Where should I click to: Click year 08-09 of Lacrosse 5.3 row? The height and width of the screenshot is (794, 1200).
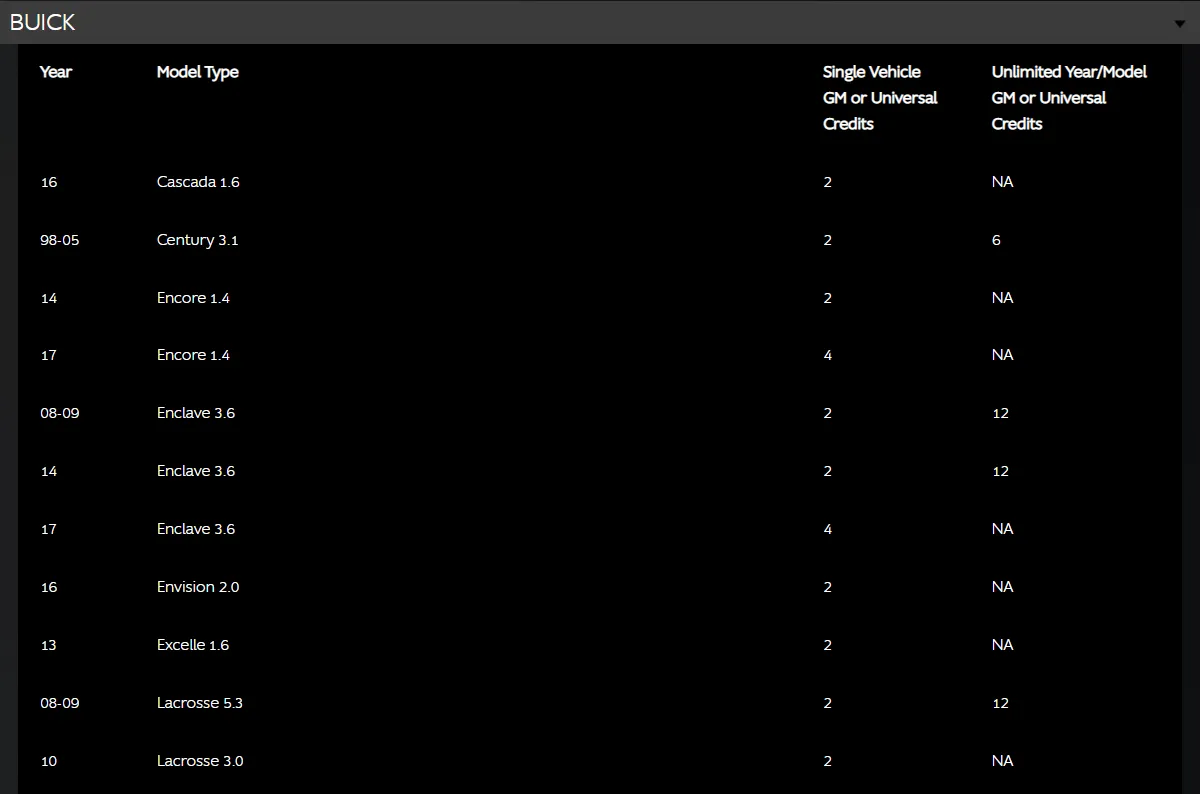(60, 703)
